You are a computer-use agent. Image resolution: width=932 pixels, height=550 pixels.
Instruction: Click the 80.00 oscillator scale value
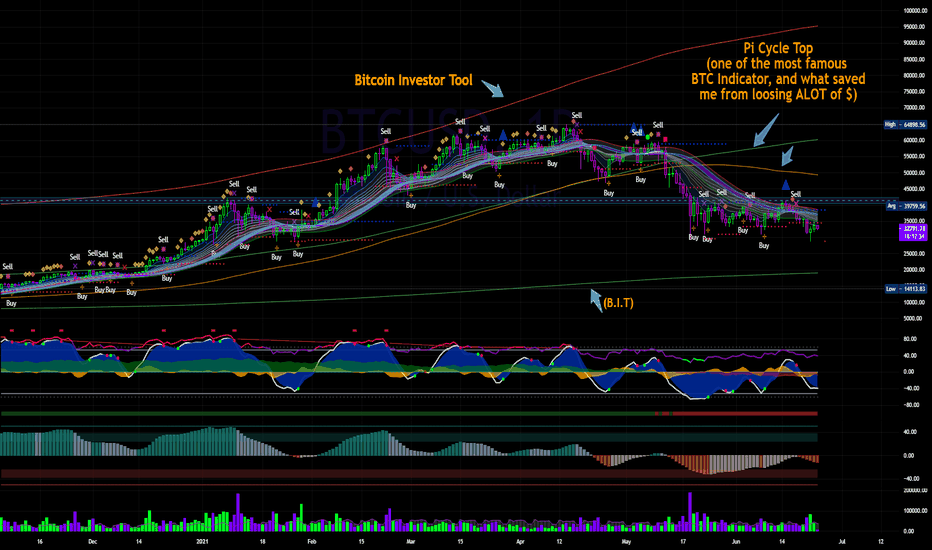[909, 339]
